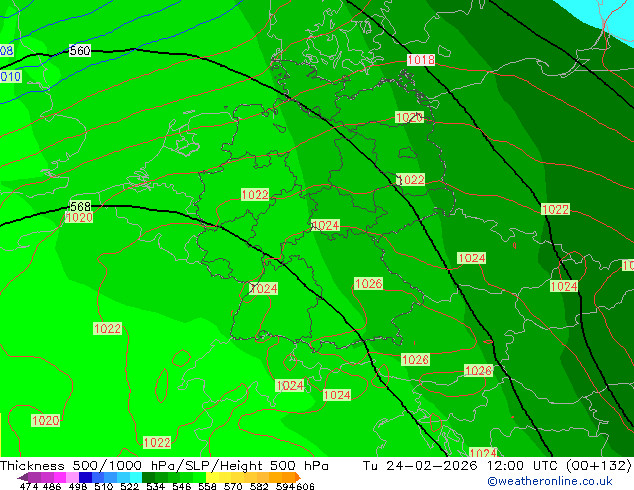Image resolution: width=634 pixels, height=490 pixels.
Task: Click the '(00+132)' forecast hour text
Action: pos(599,466)
